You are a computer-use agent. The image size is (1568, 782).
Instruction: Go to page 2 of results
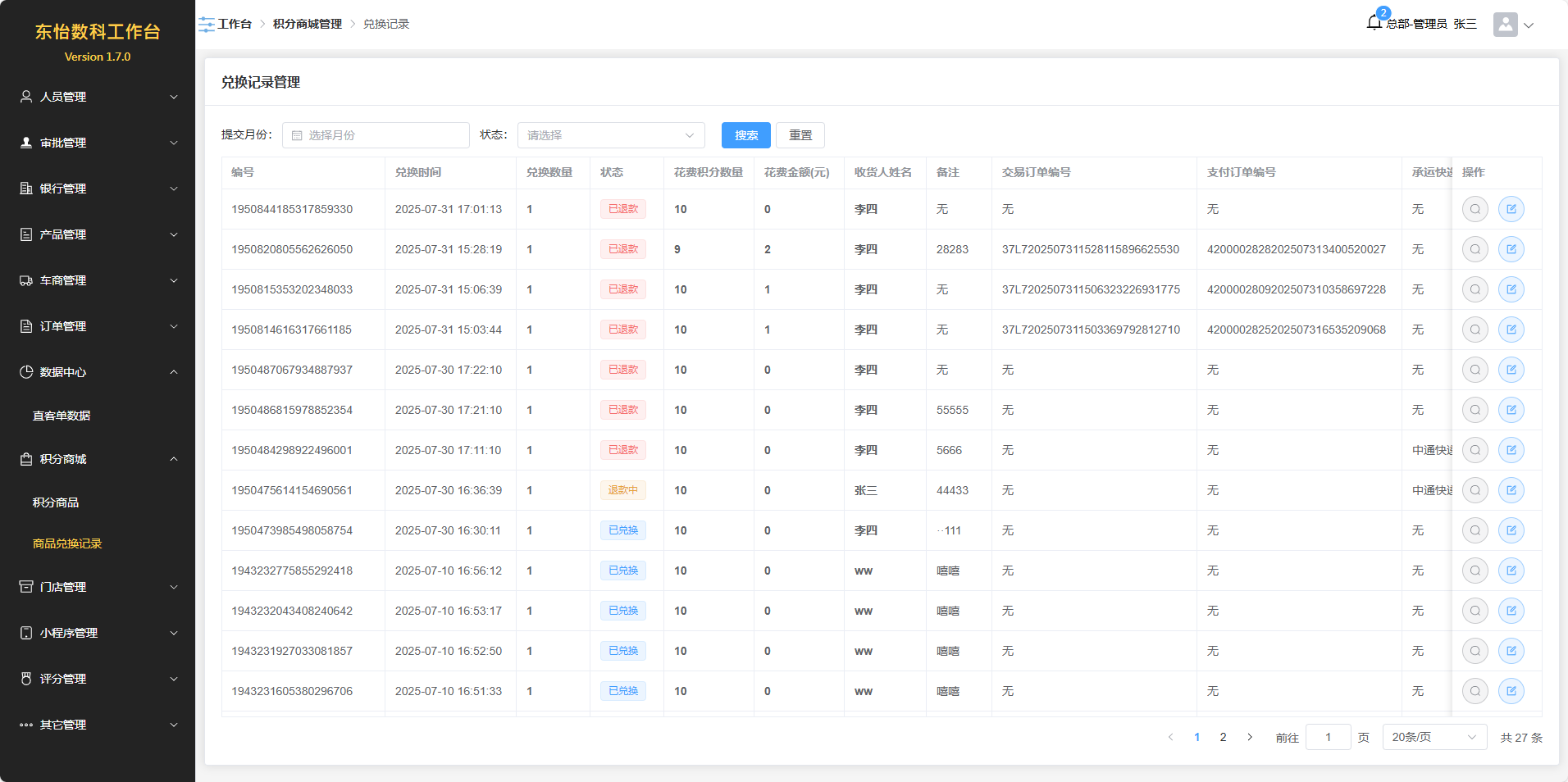pyautogui.click(x=1223, y=737)
